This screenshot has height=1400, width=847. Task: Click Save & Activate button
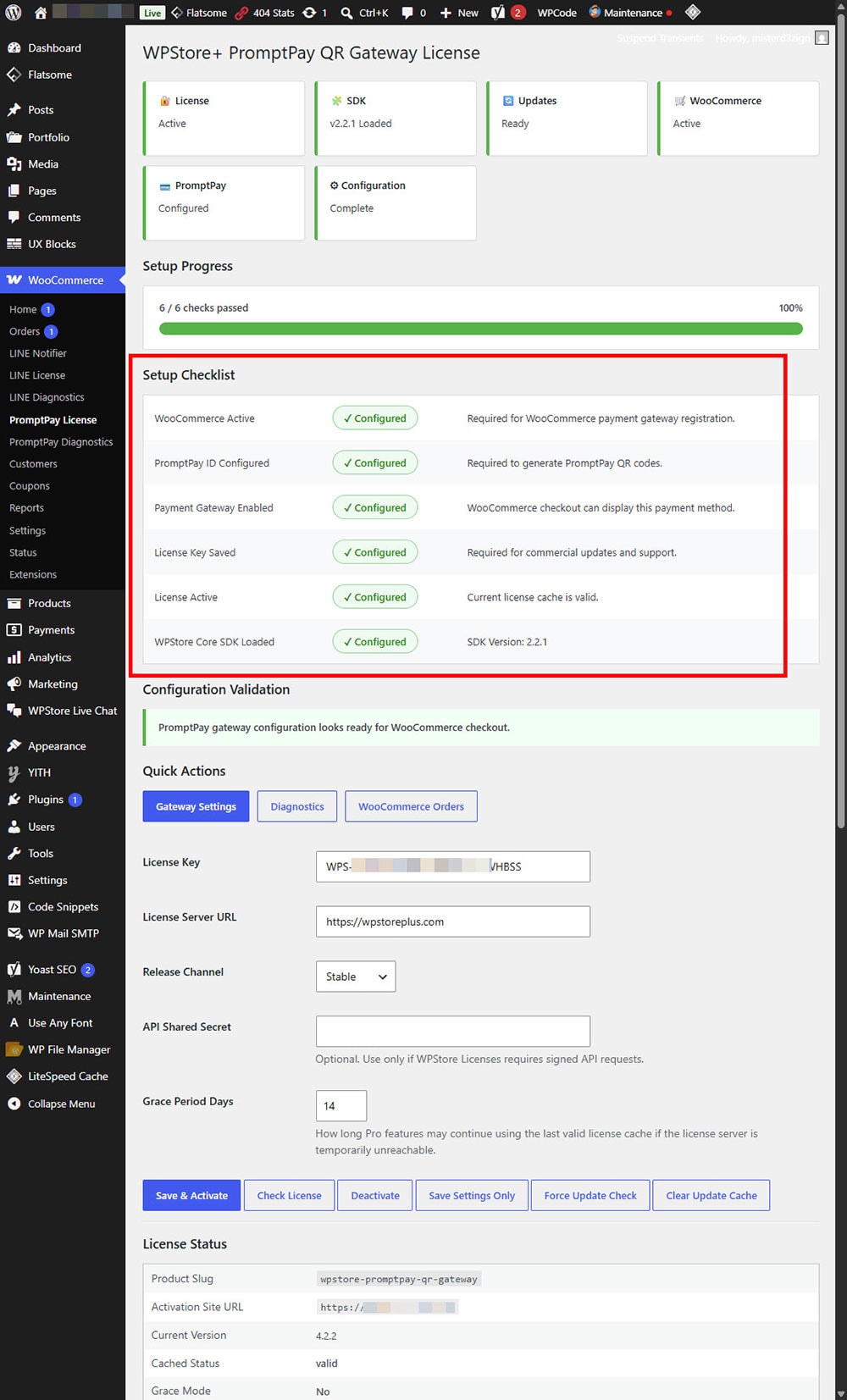(x=191, y=1195)
